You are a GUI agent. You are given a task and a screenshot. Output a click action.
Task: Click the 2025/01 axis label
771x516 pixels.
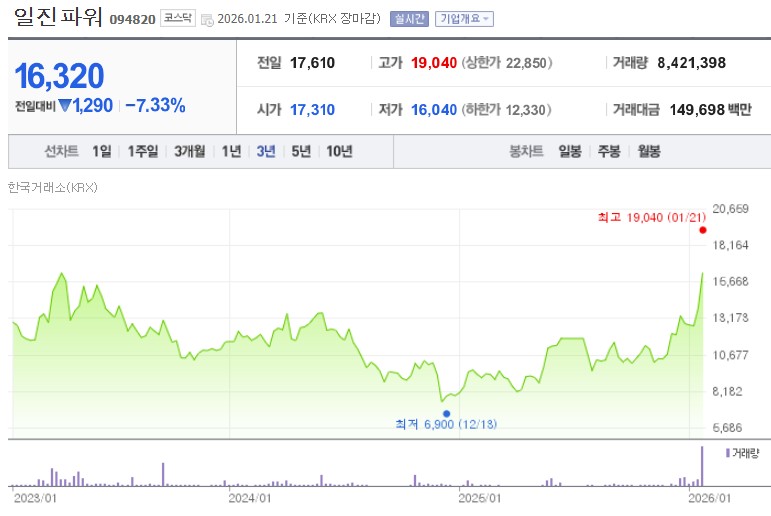click(x=479, y=498)
